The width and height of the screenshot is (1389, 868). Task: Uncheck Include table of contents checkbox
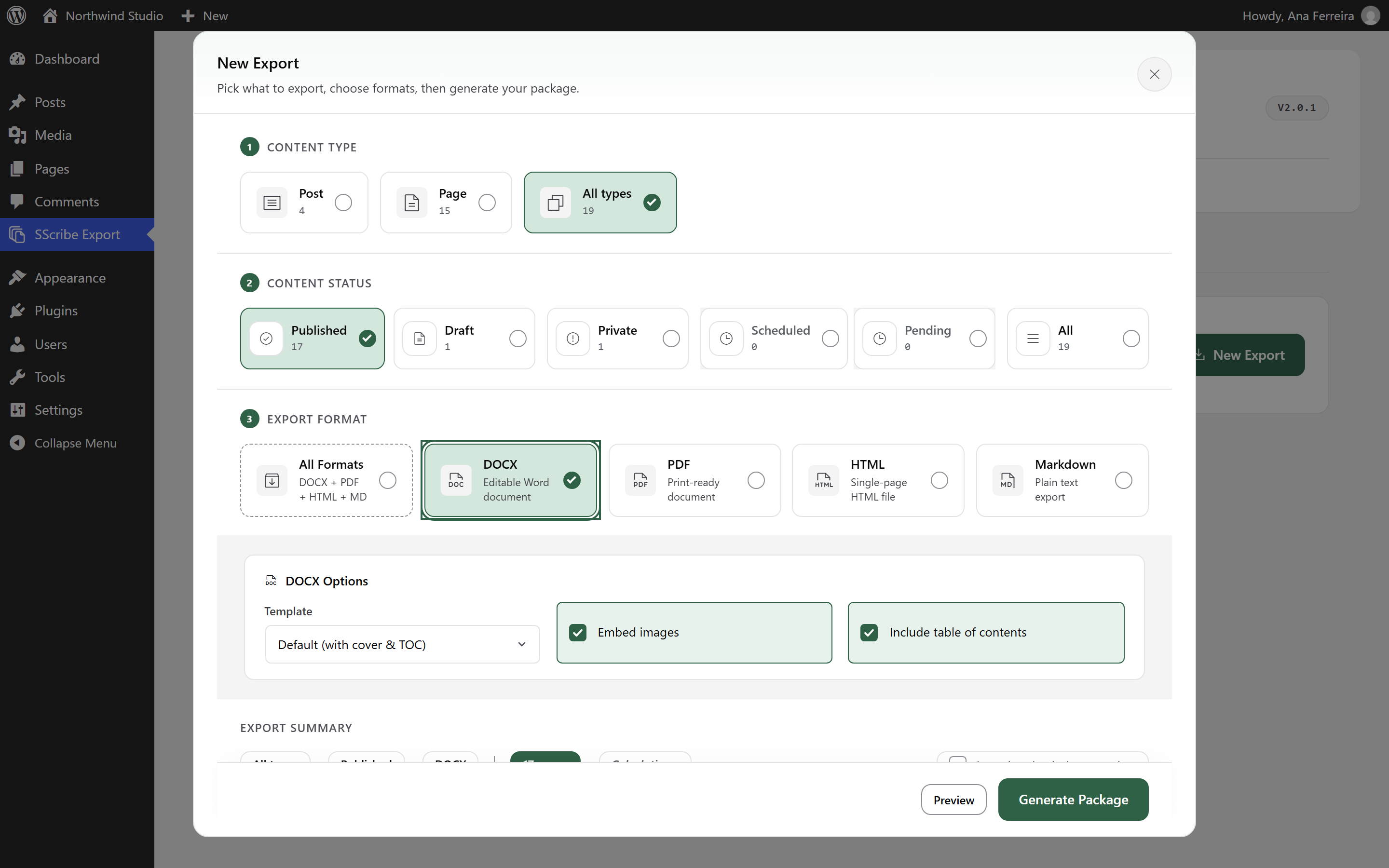[x=869, y=633]
